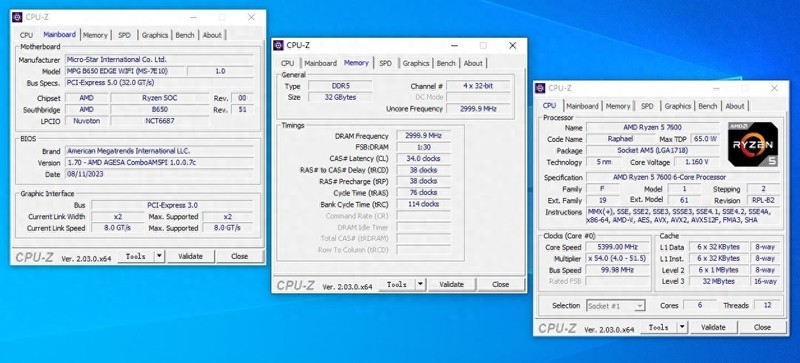Viewport: 800px width, 363px height.
Task: Click Close button in Mainboard window
Action: pos(239,256)
